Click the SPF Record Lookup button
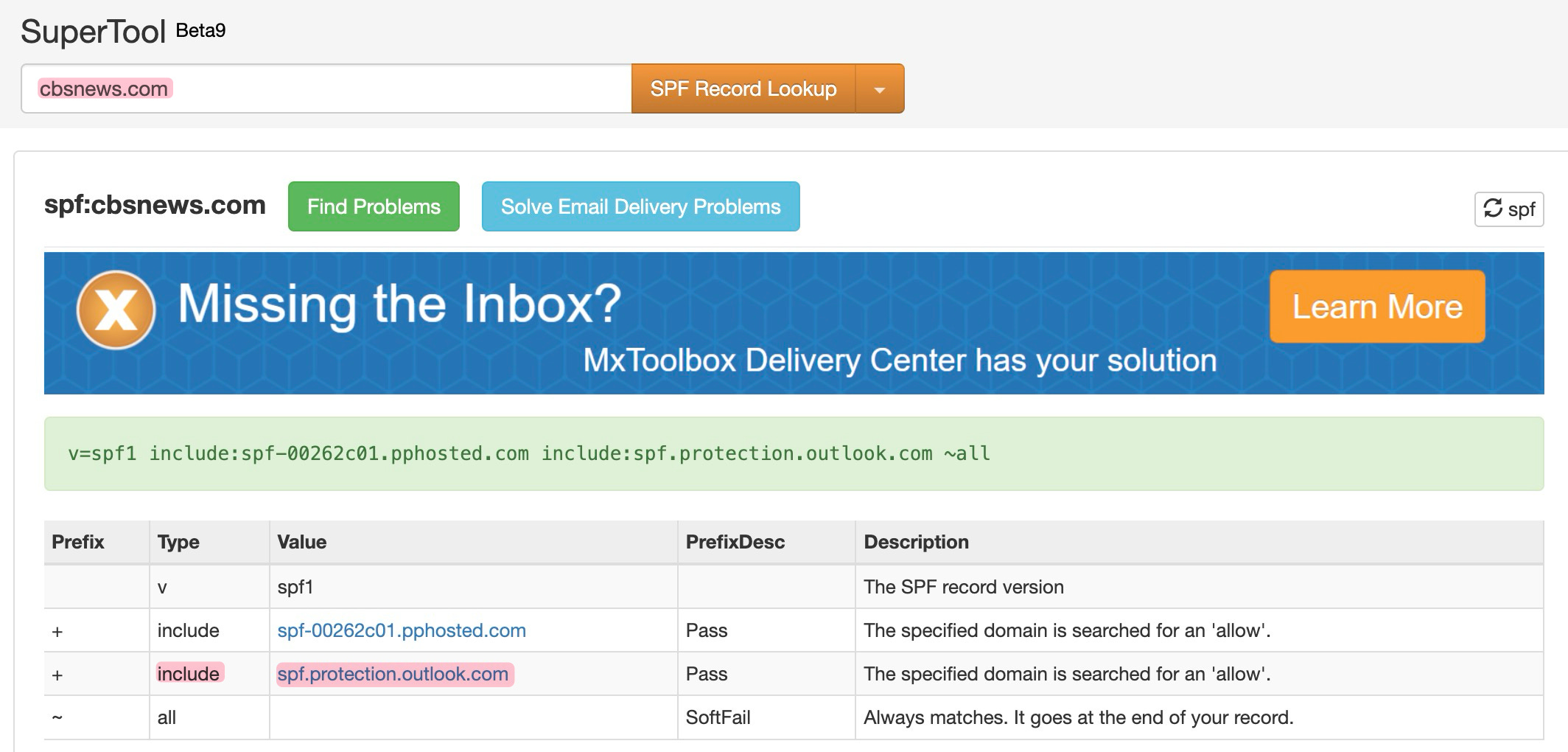1568x752 pixels. (743, 88)
